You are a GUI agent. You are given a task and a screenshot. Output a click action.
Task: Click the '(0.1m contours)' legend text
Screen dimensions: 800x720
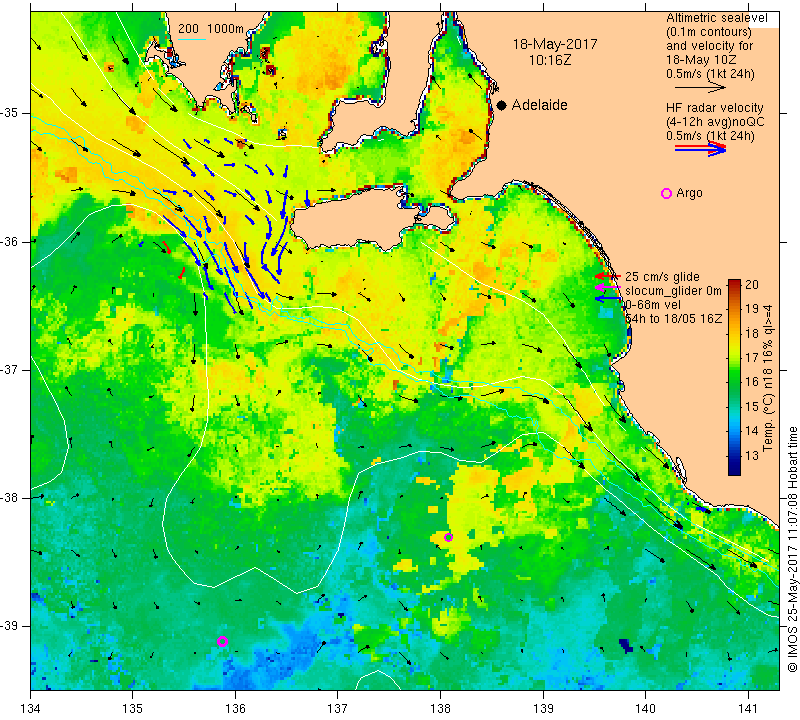(709, 32)
